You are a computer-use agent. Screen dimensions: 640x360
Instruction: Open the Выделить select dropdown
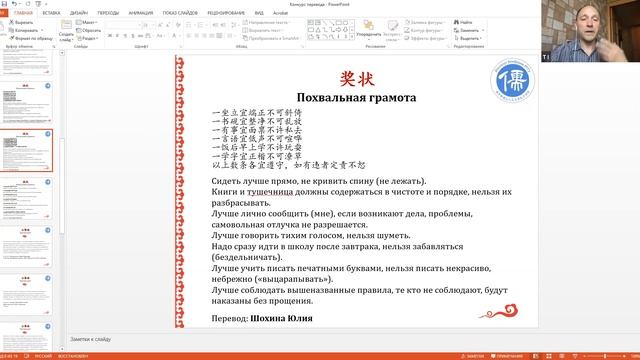click(468, 38)
